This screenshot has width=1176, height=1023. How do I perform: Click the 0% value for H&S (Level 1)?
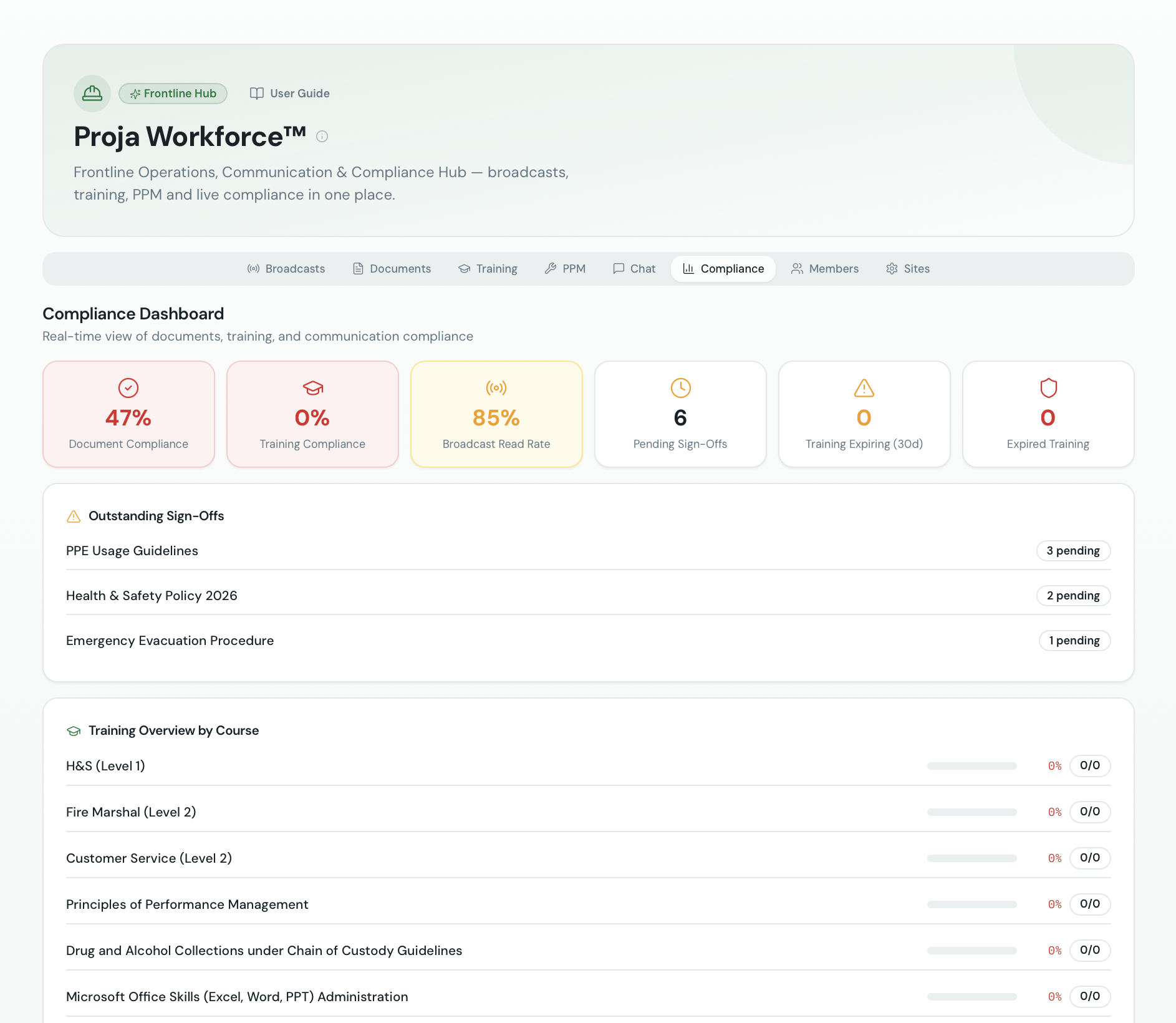1054,766
